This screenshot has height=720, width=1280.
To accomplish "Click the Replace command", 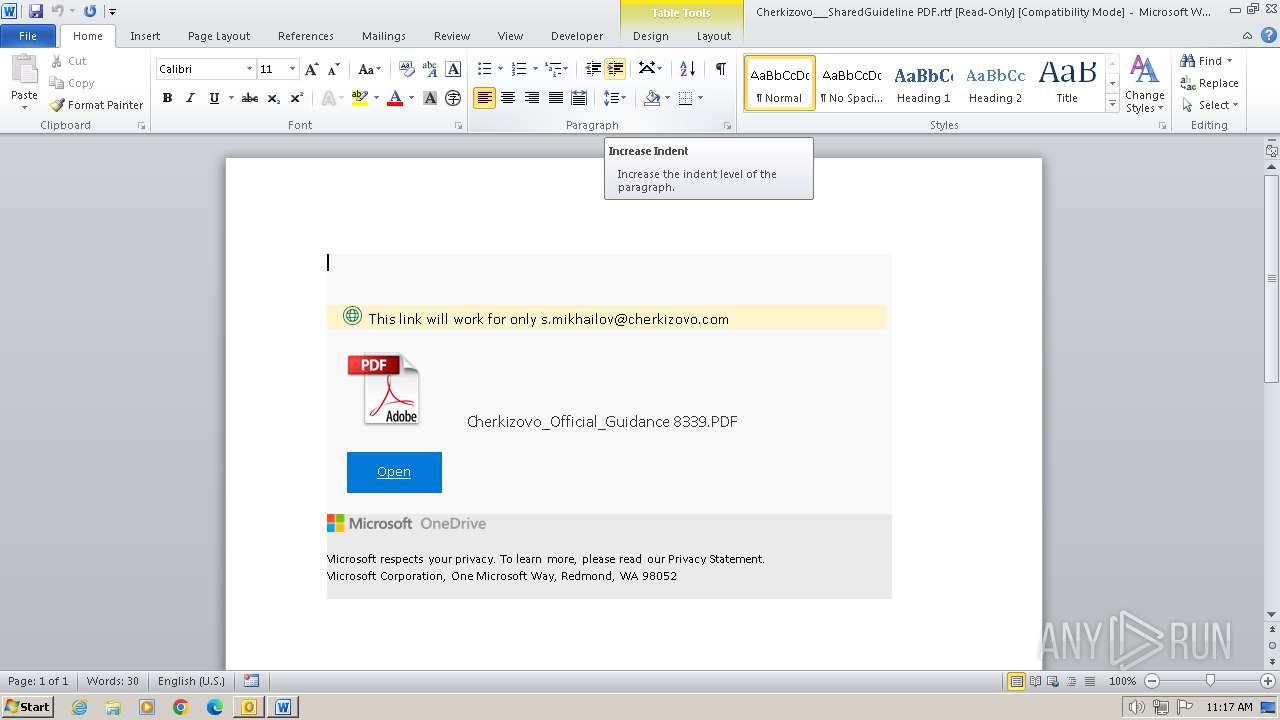I will pyautogui.click(x=1209, y=83).
